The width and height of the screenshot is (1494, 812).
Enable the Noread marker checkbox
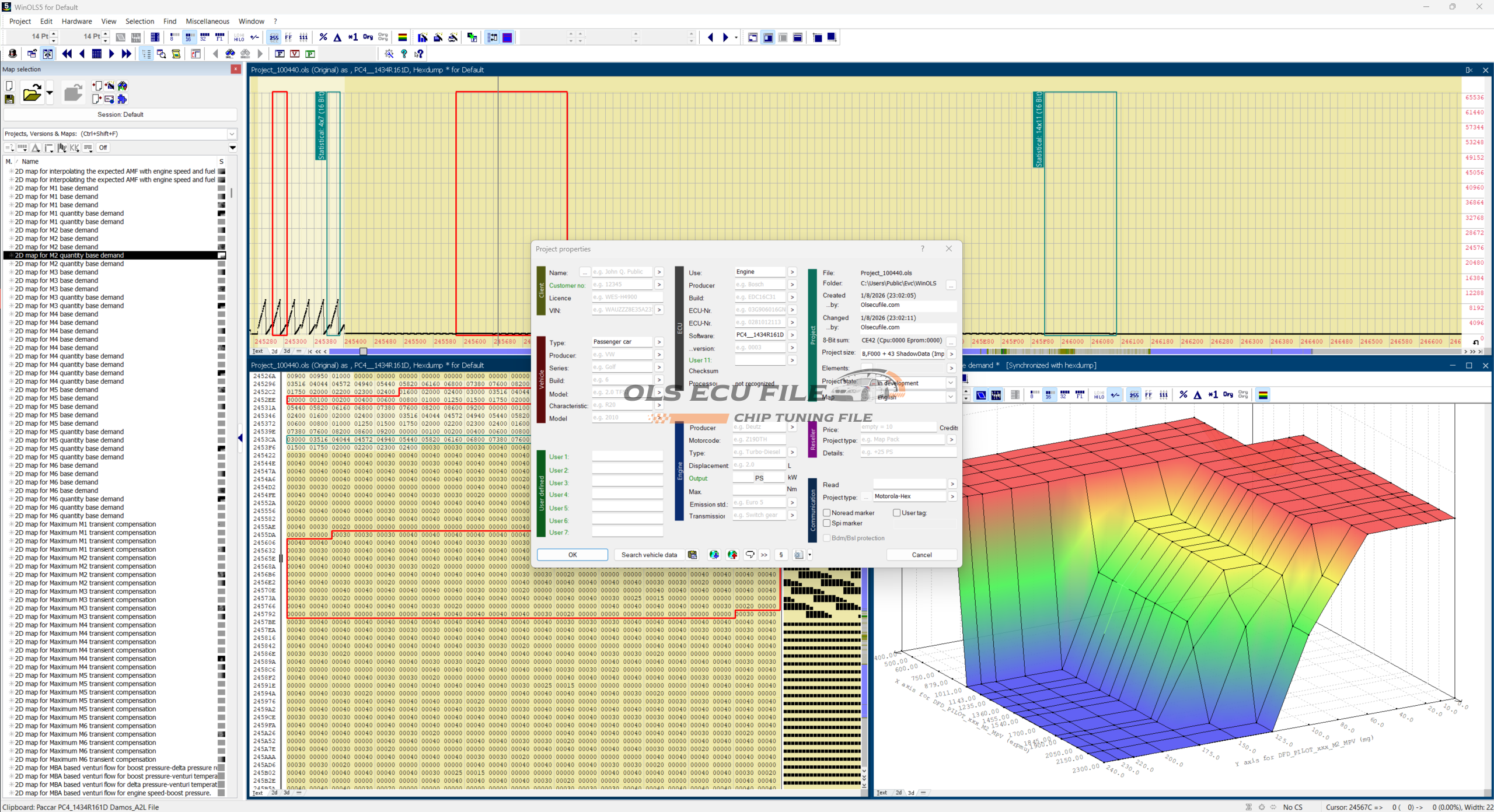827,513
